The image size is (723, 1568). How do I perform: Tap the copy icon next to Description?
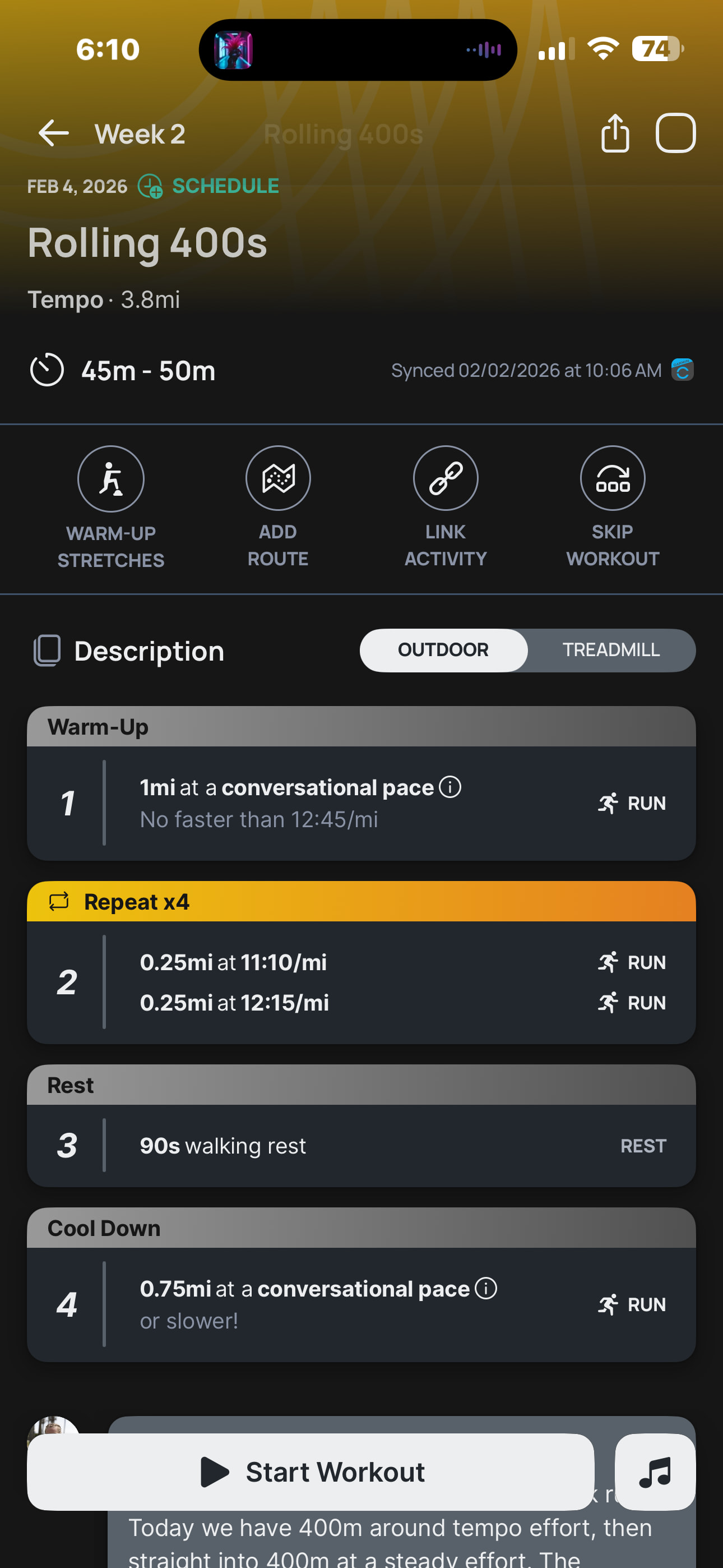[x=47, y=651]
